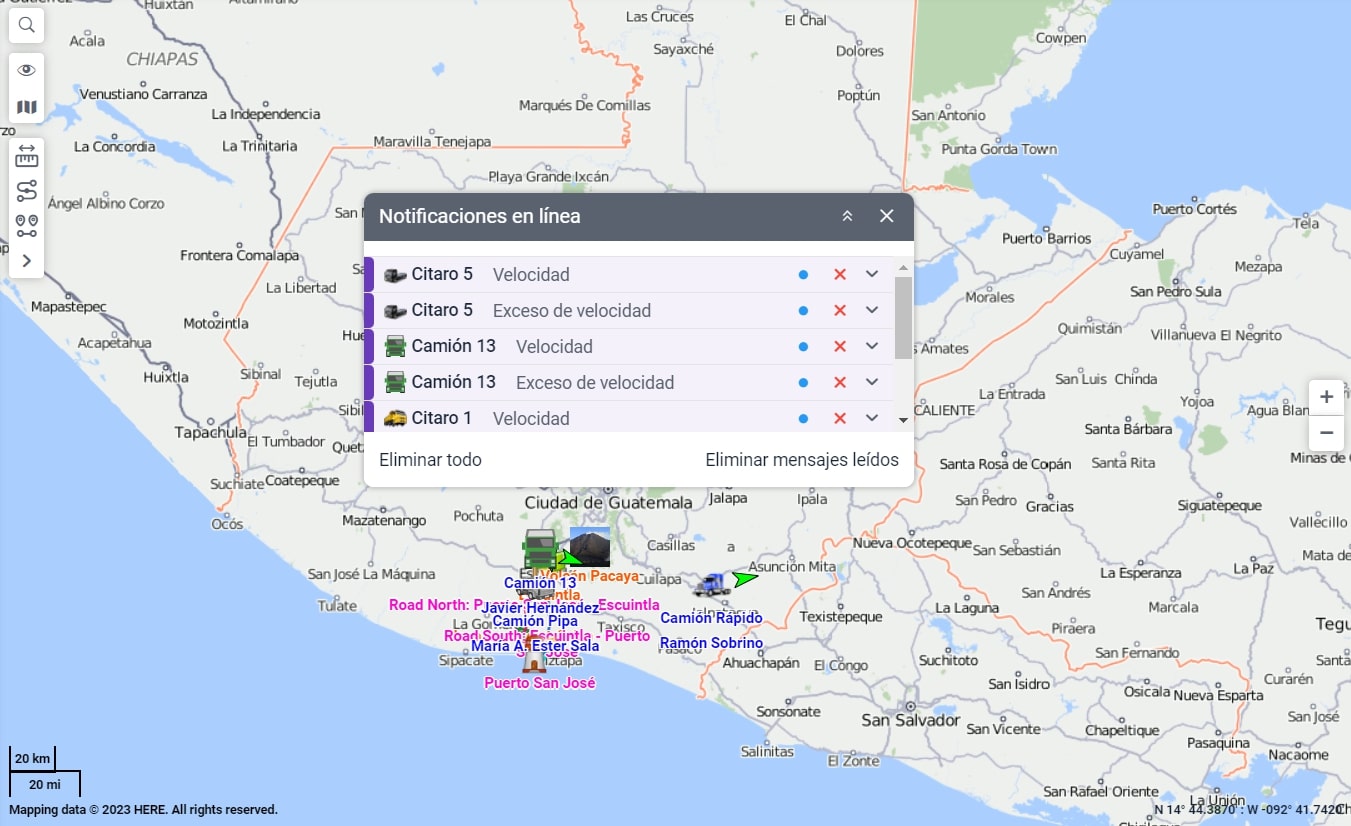Click Eliminar todo to delete all notifications
This screenshot has width=1351, height=826.
tap(430, 459)
